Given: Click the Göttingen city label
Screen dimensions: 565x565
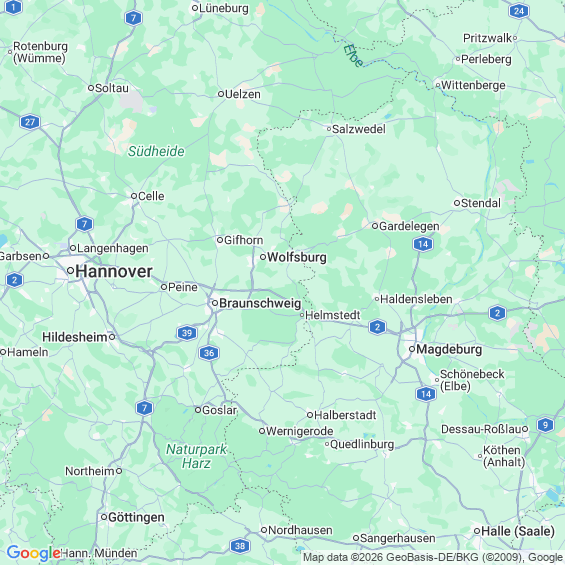Looking at the screenshot, I should [x=136, y=517].
